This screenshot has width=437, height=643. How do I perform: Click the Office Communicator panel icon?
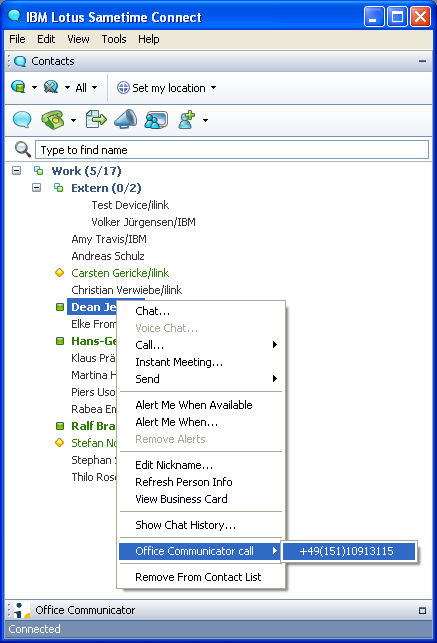coord(21,610)
